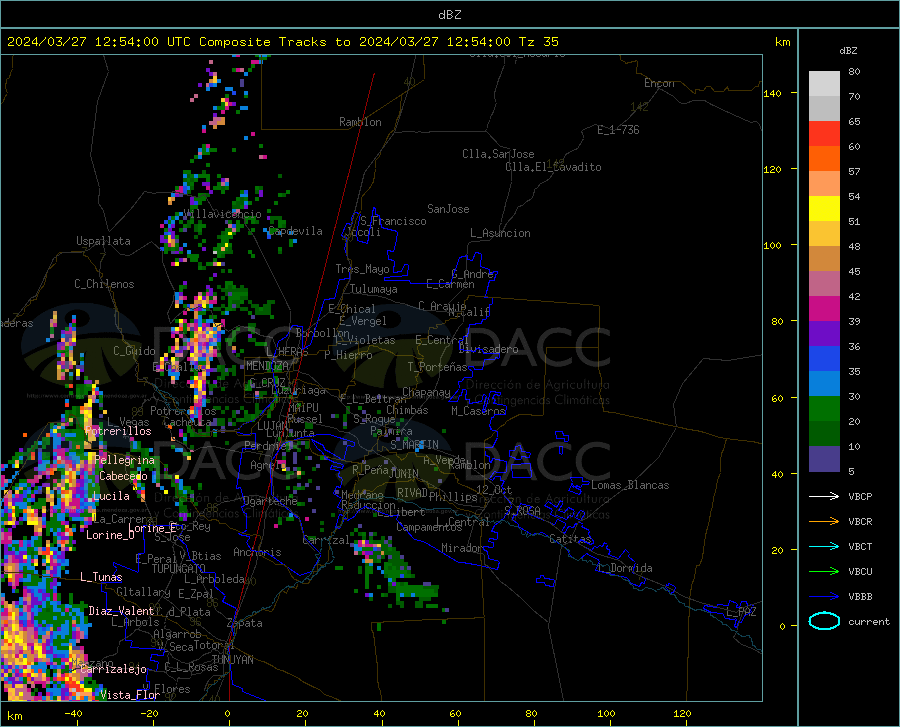This screenshot has height=727, width=900.
Task: Click the Diaz_Valent place label
Action: tap(121, 611)
